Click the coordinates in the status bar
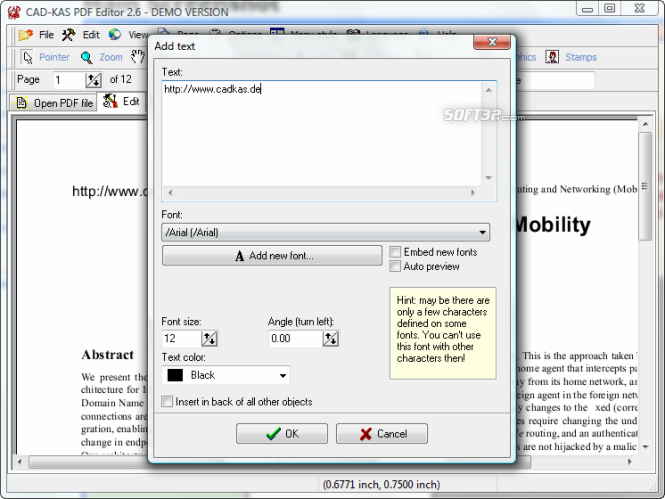The height and width of the screenshot is (499, 665). click(x=381, y=484)
